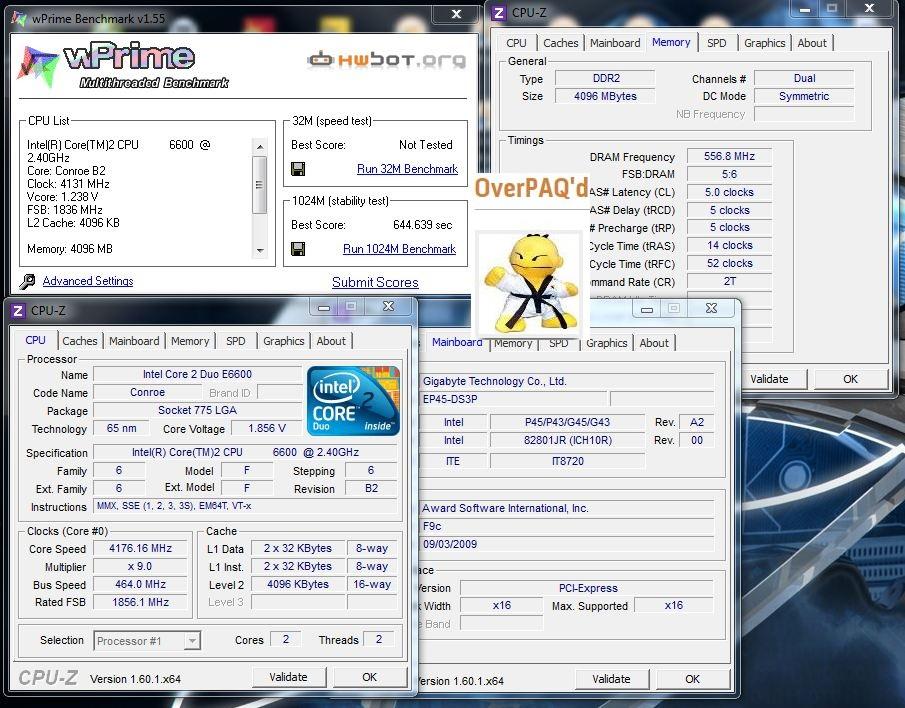Click the Run 32M Benchmark link
905x708 pixels.
point(407,169)
